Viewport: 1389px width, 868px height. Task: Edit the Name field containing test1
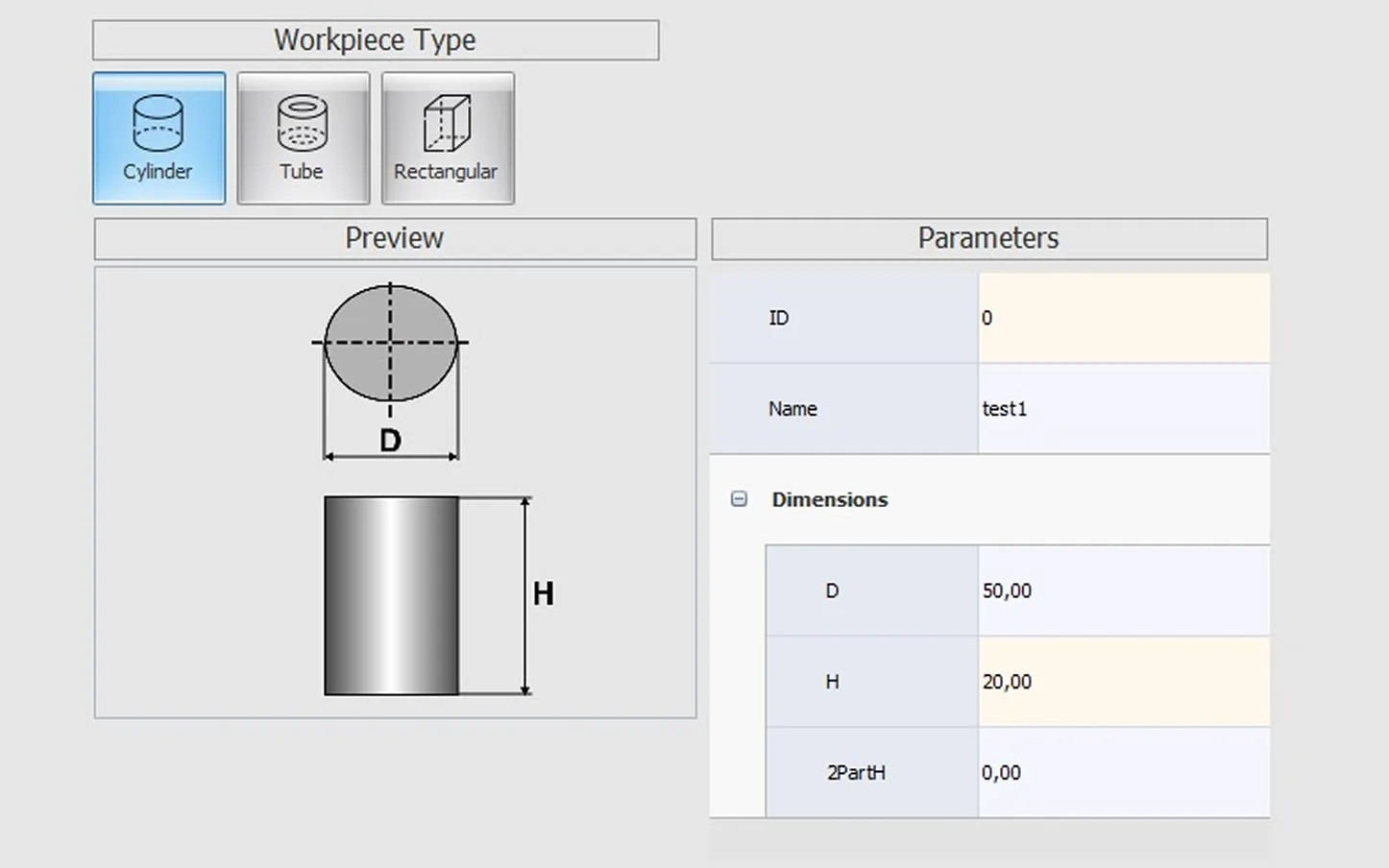click(1122, 409)
